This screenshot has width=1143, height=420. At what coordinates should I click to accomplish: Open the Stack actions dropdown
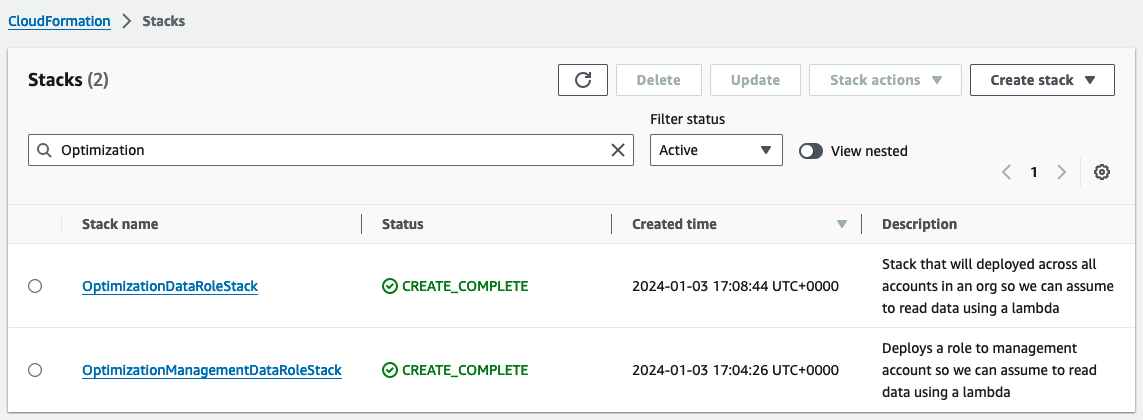(885, 80)
